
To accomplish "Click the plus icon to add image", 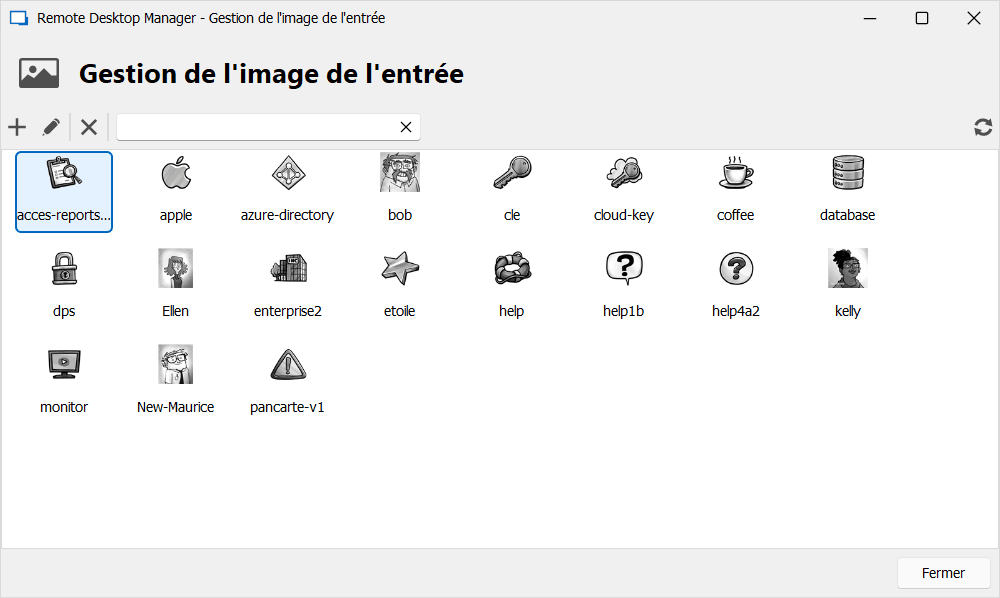I will [17, 127].
